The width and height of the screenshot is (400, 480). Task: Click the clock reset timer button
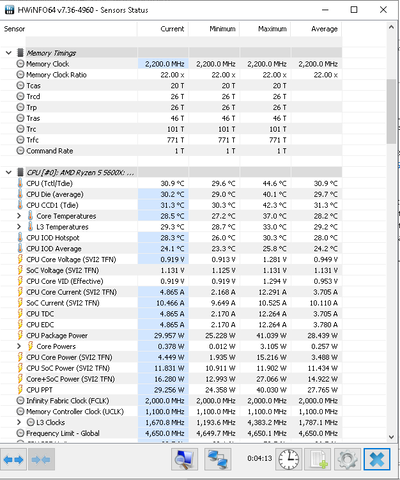[289, 460]
